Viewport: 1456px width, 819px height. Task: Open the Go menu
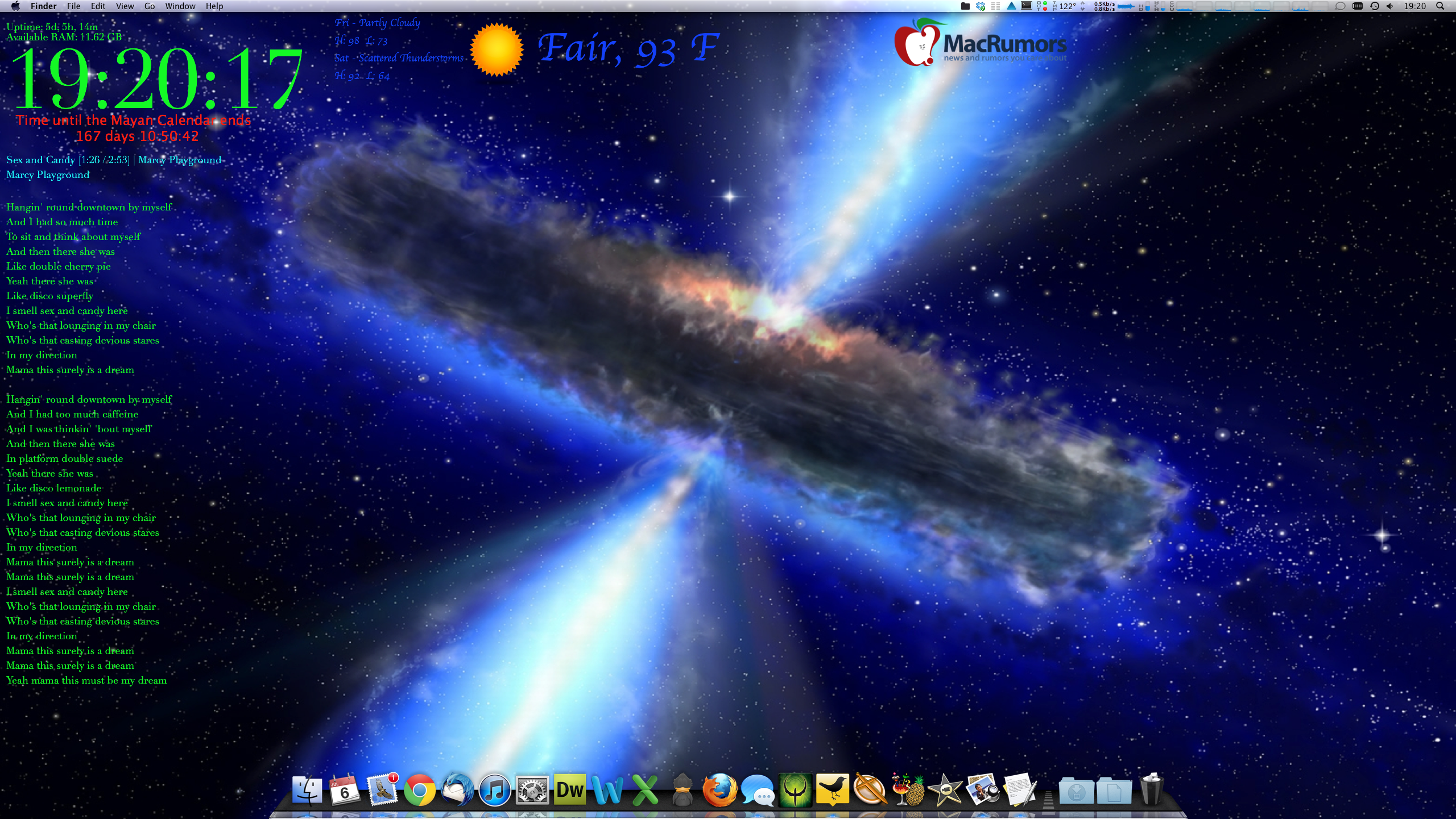click(150, 6)
